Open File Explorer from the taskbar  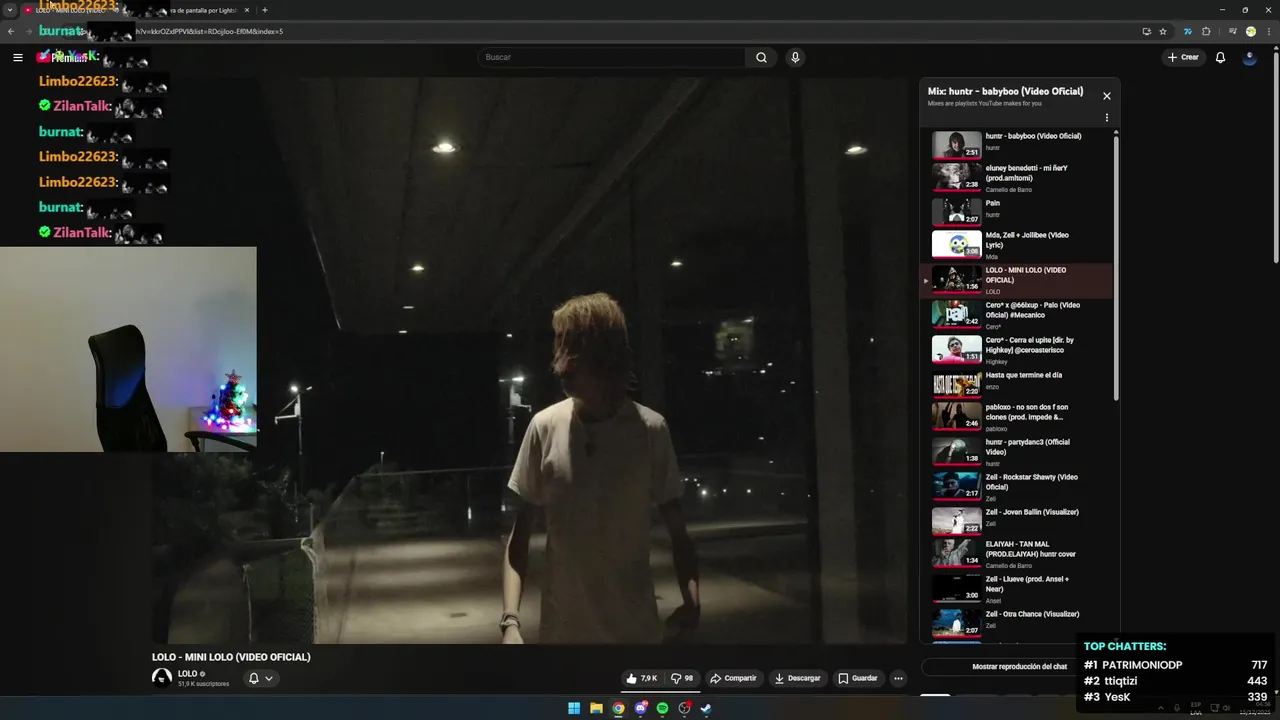tap(596, 708)
